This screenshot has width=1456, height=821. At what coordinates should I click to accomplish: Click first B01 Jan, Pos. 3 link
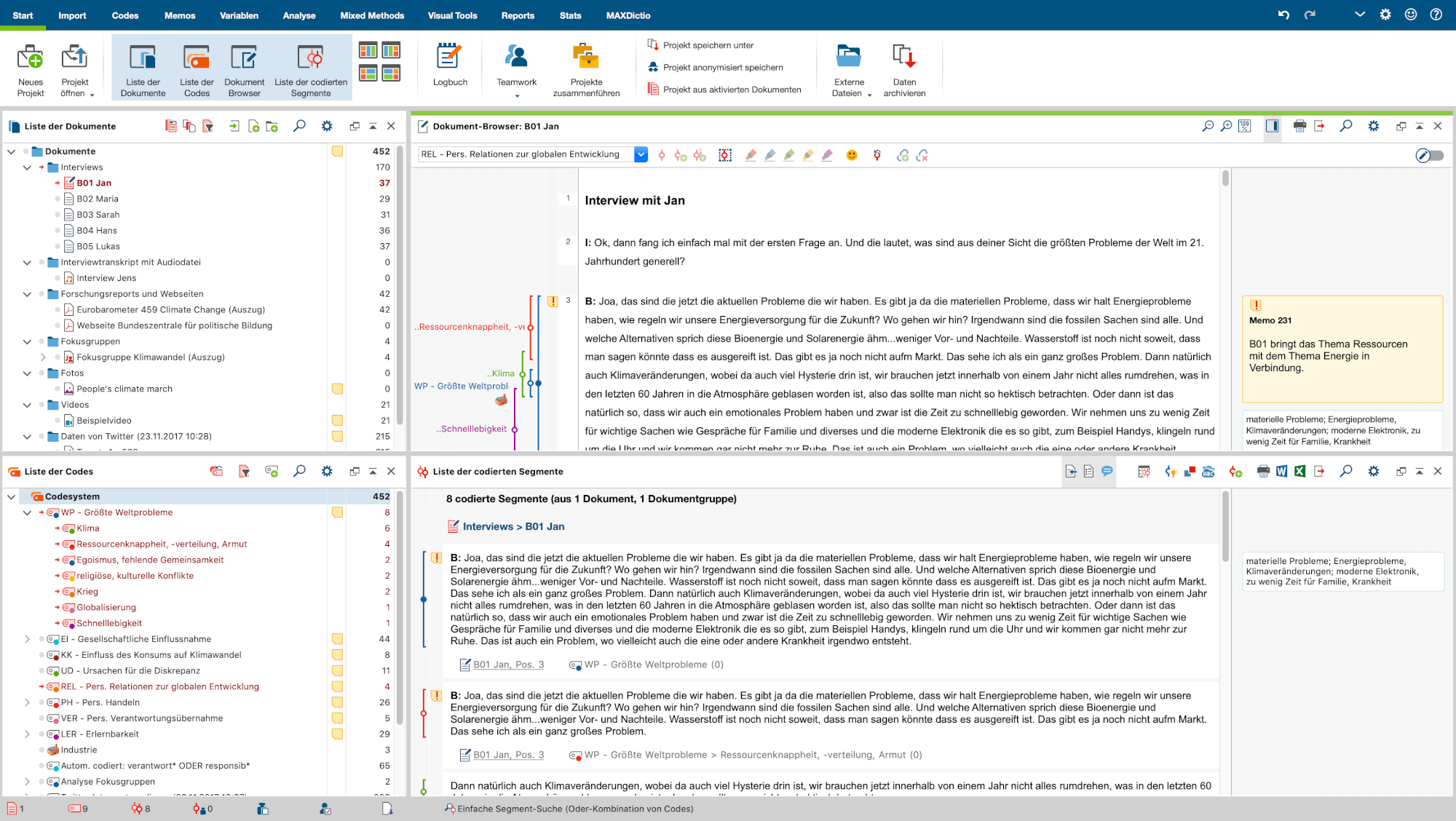tap(508, 665)
